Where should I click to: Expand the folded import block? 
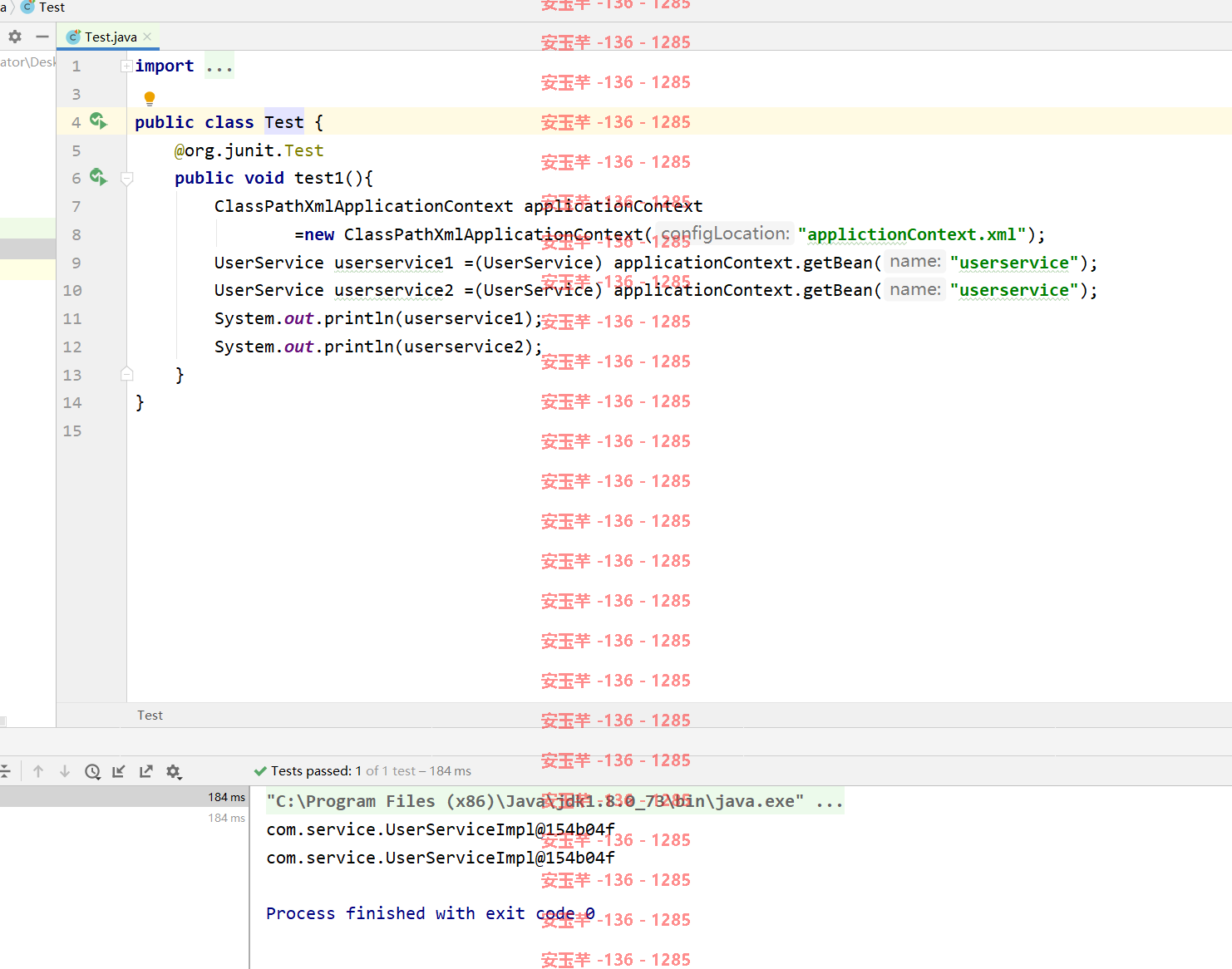(126, 66)
